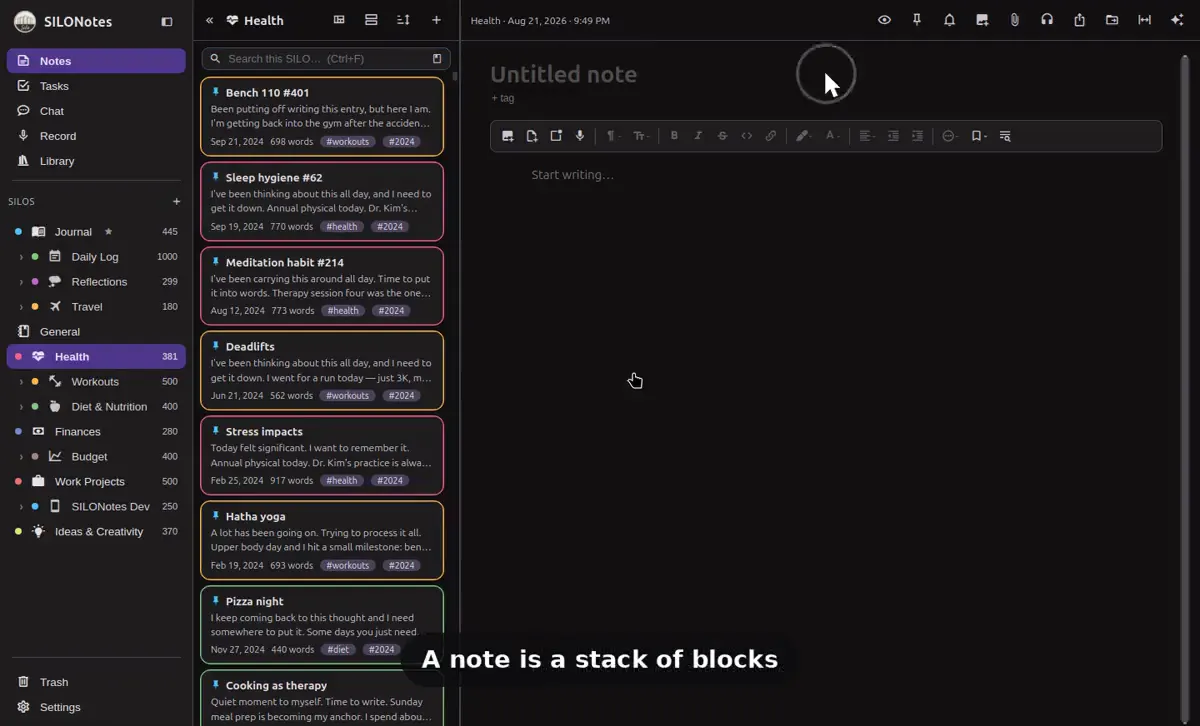The width and height of the screenshot is (1200, 726).
Task: Toggle bold formatting
Action: point(674,136)
